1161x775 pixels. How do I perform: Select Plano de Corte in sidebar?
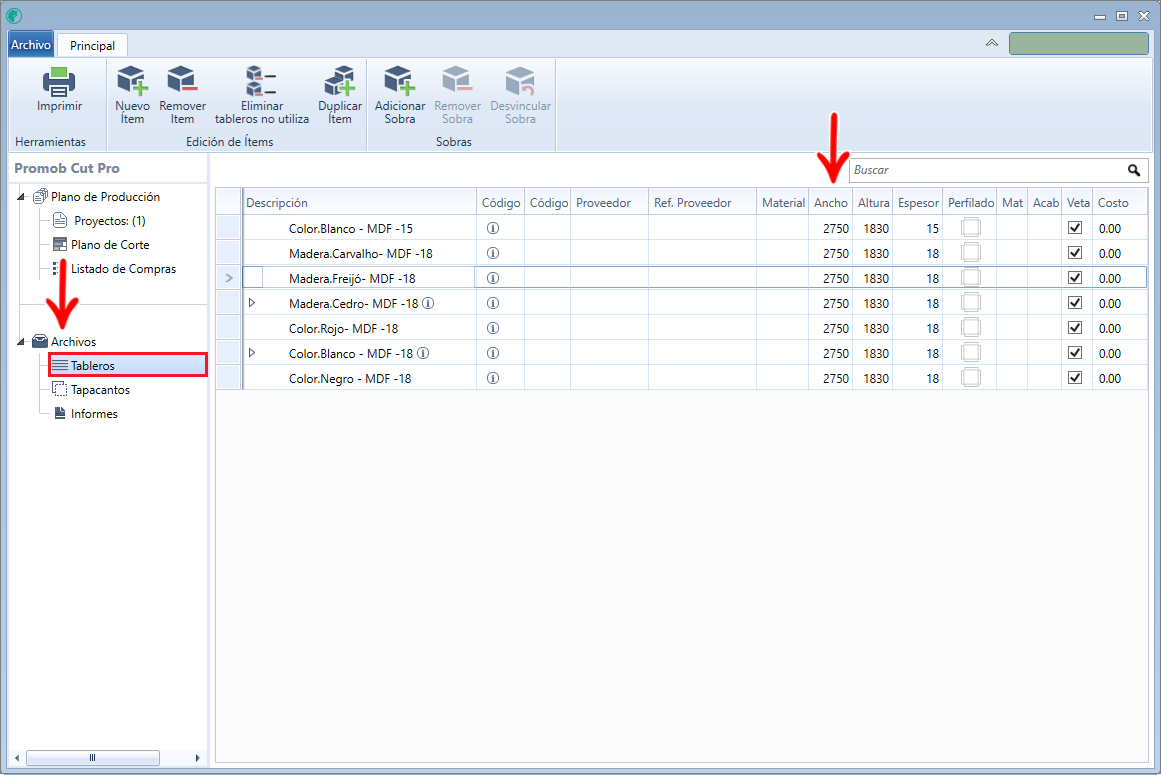pyautogui.click(x=110, y=245)
